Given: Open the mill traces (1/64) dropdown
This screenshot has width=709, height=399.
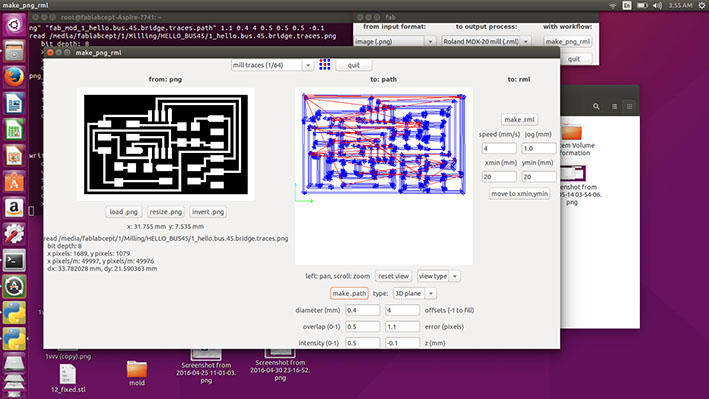Looking at the screenshot, I should 272,65.
